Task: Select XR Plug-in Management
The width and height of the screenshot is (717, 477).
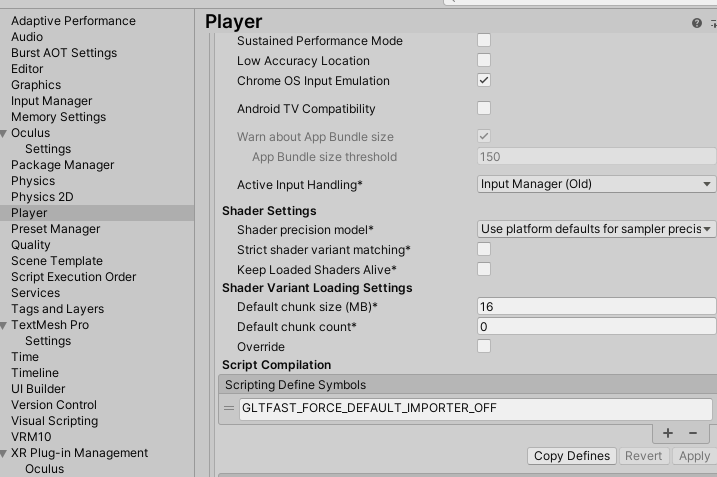Action: [x=80, y=453]
